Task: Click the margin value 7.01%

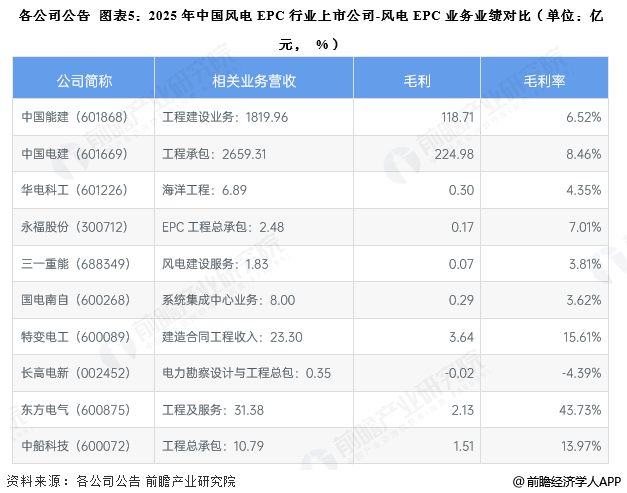Action: (x=585, y=227)
